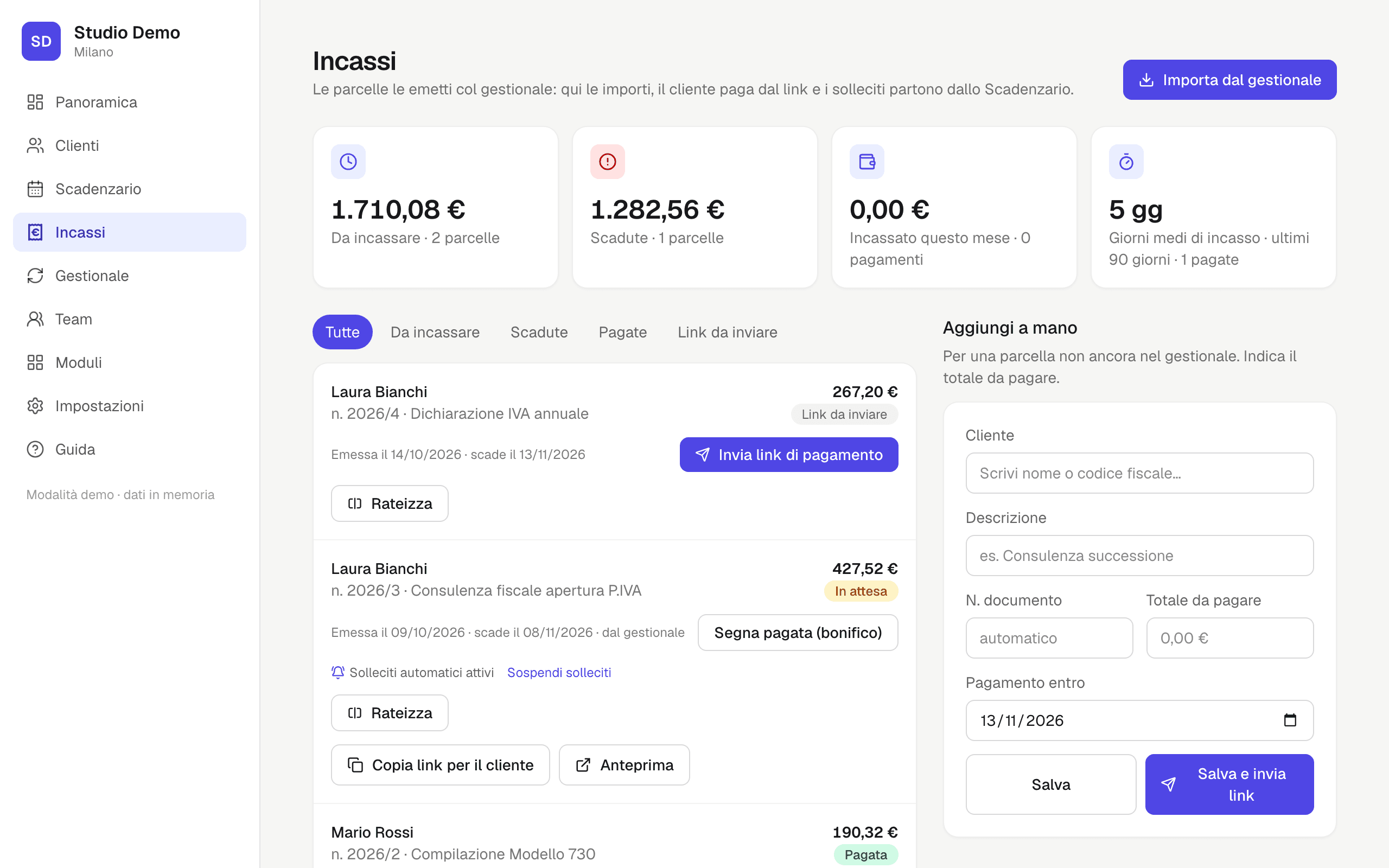Mark invoice 2026/3 as paid by bonifico

(x=798, y=633)
